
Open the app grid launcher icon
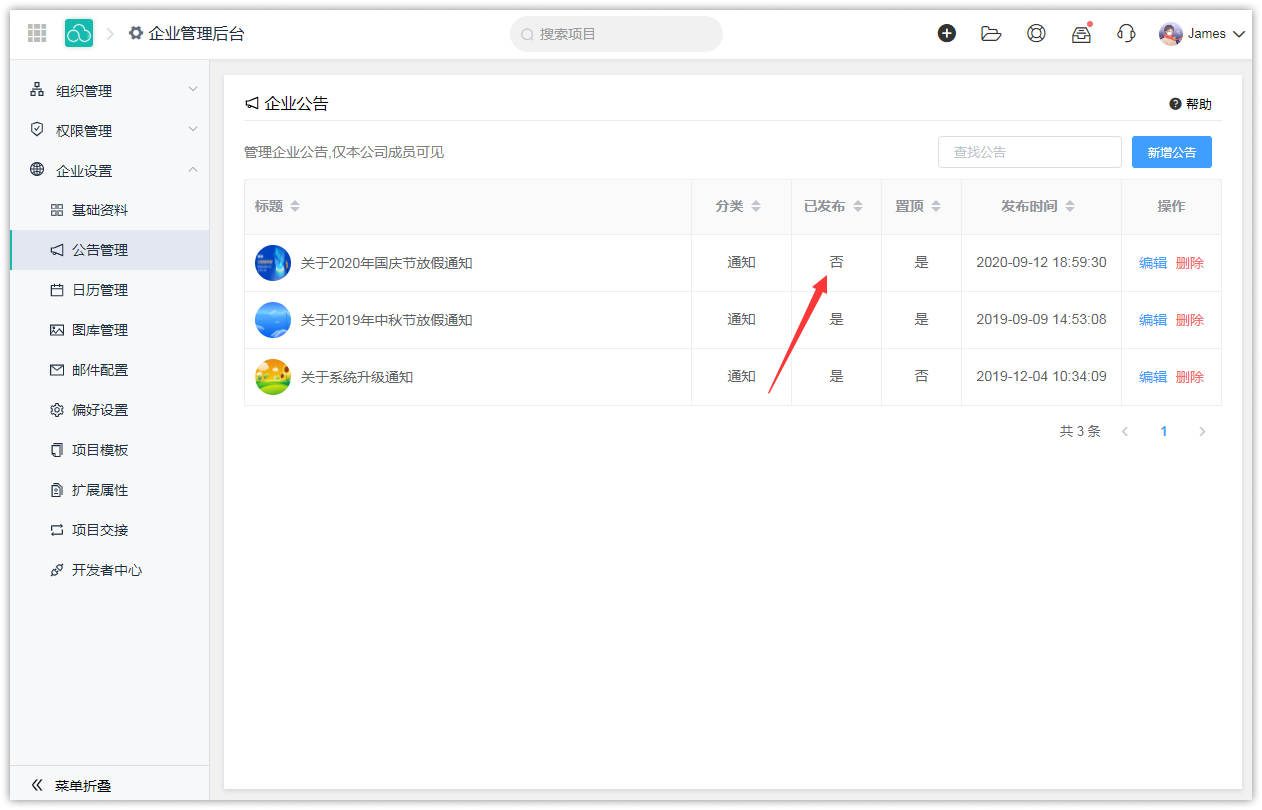click(37, 33)
